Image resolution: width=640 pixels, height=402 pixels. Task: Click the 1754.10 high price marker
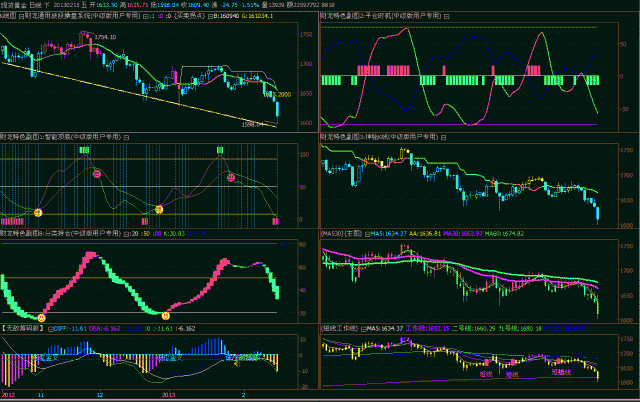coord(105,36)
